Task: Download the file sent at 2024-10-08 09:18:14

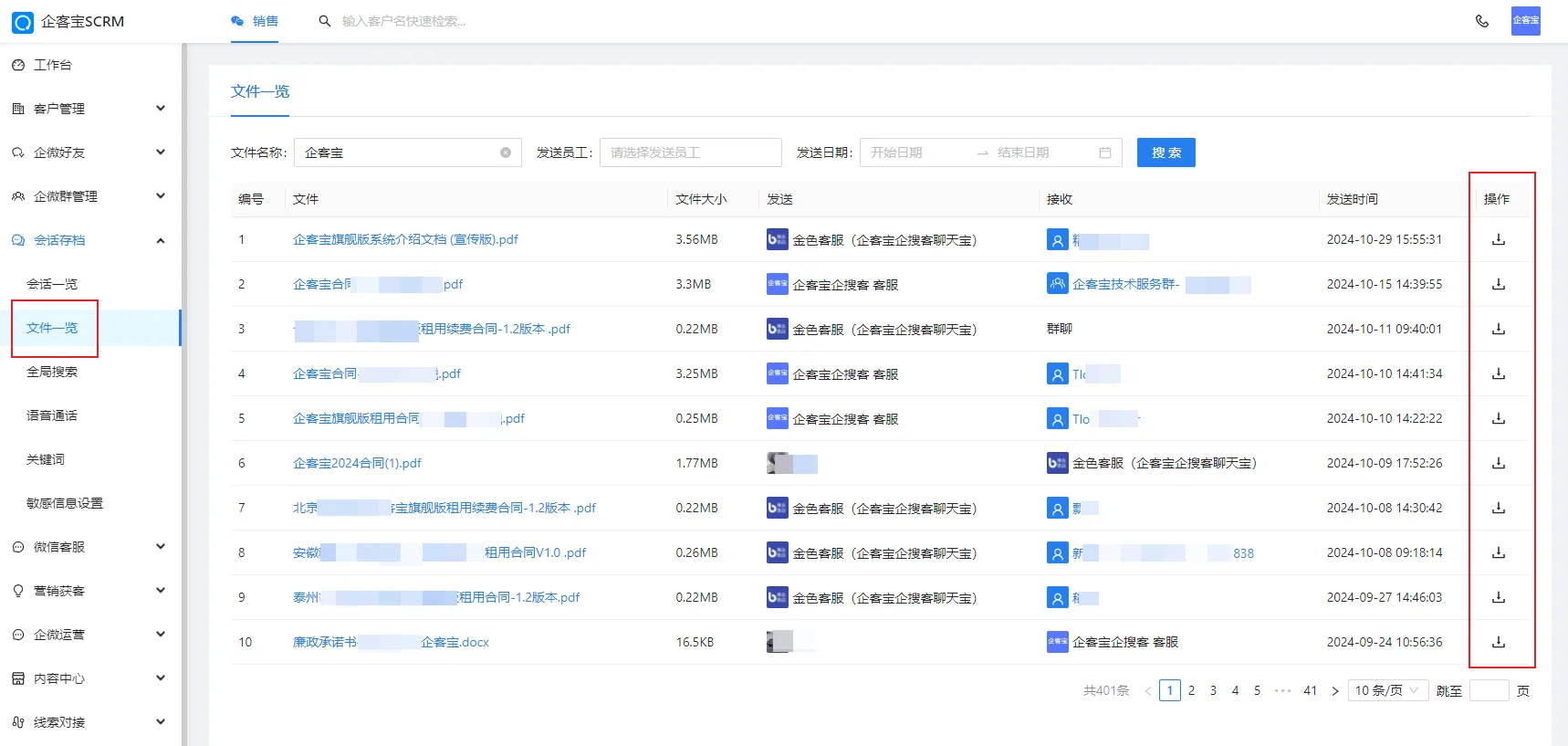Action: pos(1498,552)
